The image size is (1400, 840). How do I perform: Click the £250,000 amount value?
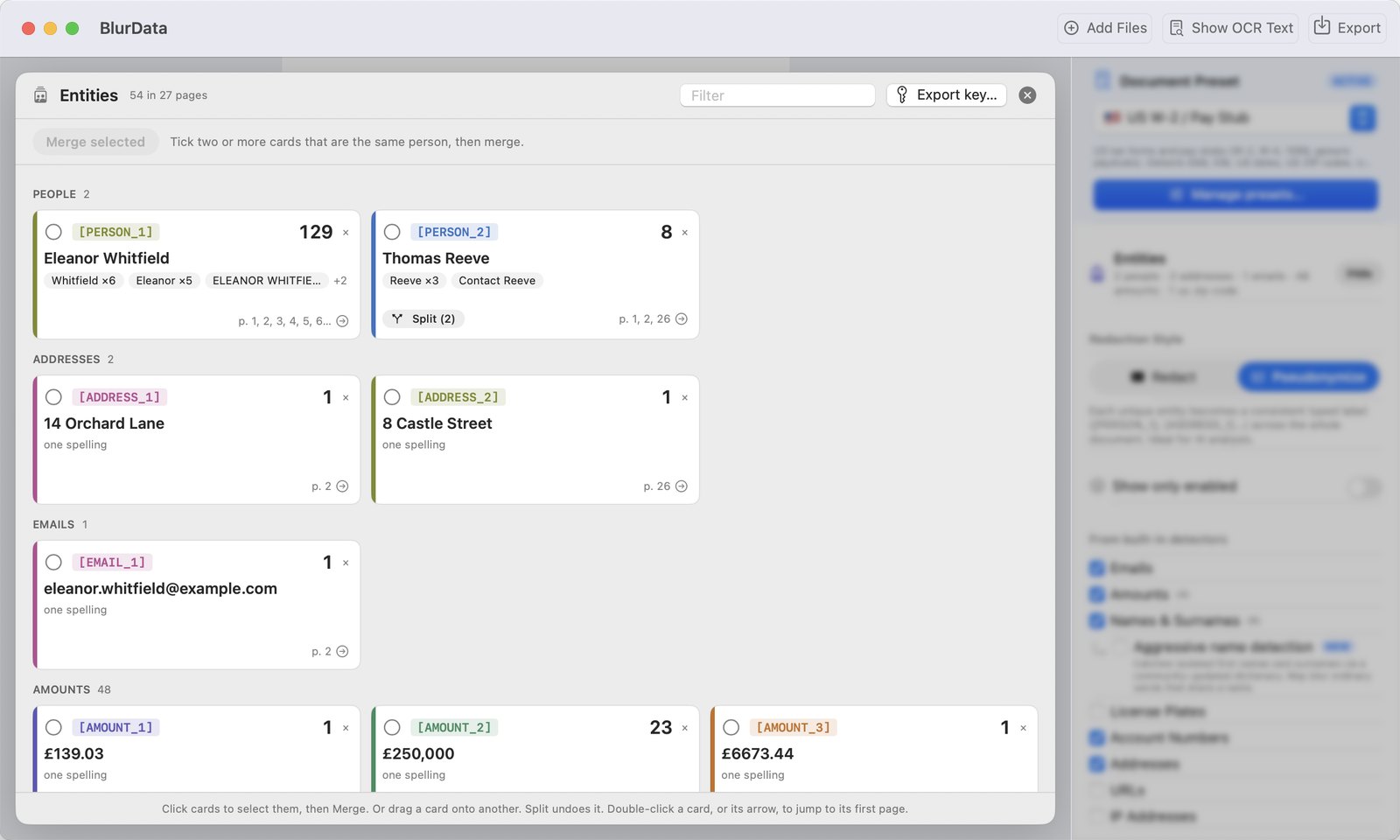coord(418,754)
